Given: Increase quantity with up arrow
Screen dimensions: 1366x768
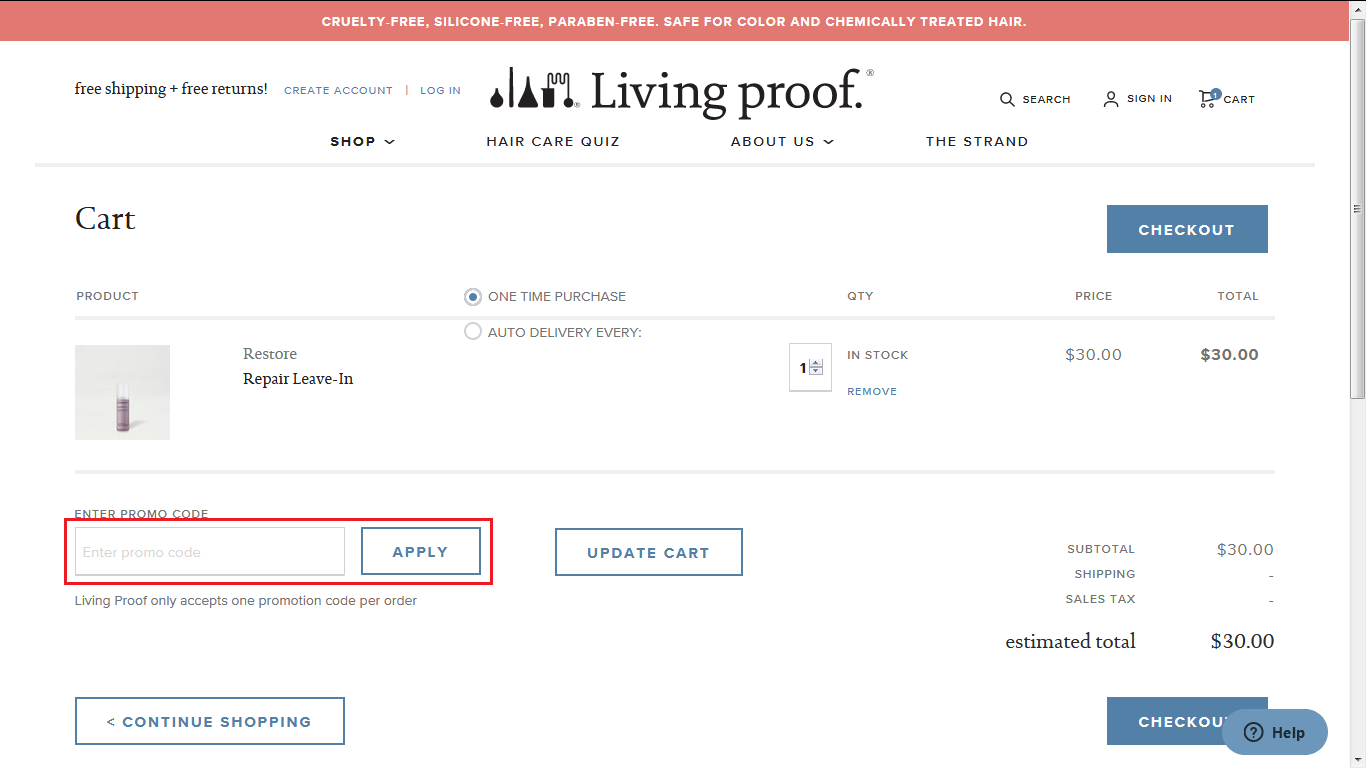Looking at the screenshot, I should [816, 363].
